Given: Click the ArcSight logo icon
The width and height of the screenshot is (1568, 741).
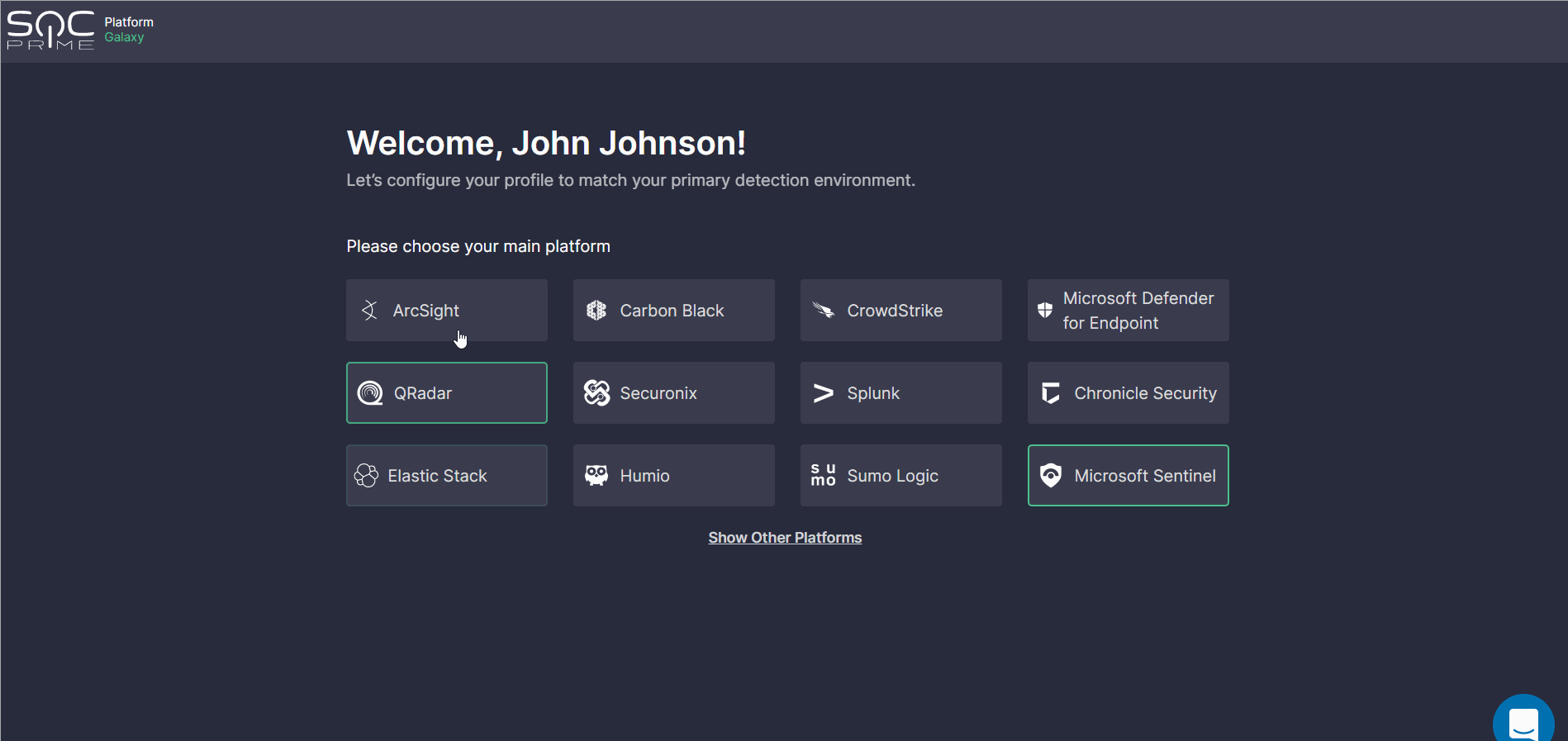Looking at the screenshot, I should (370, 311).
